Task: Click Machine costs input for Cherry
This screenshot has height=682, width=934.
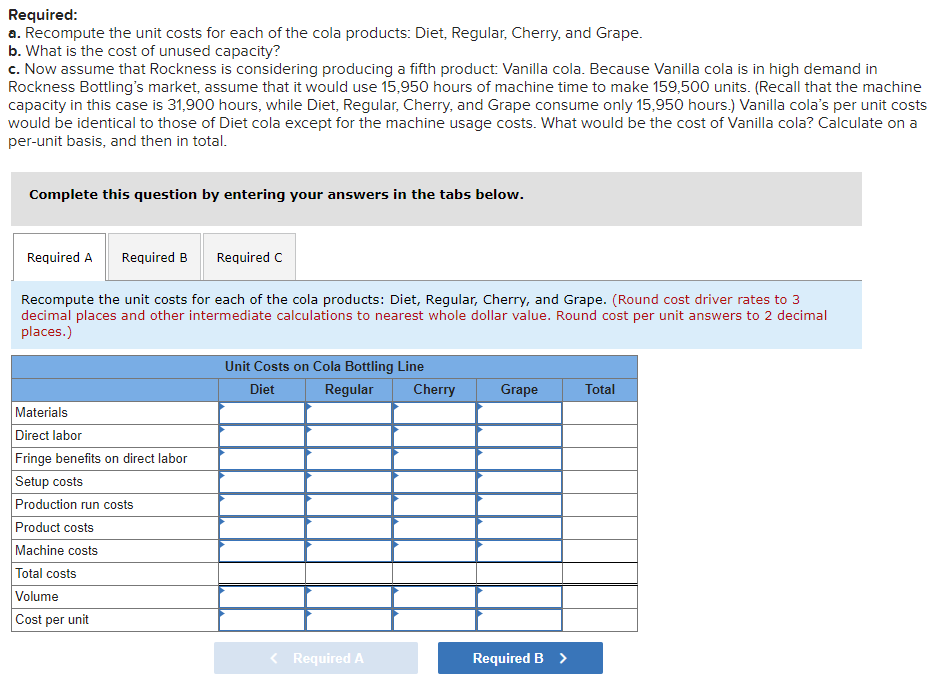Action: coord(434,551)
